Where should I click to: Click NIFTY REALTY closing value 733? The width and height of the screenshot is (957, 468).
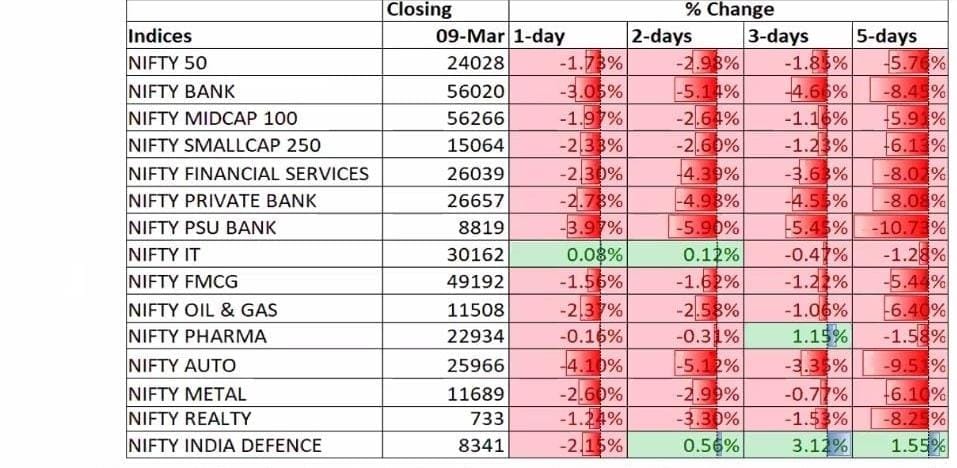click(x=487, y=419)
